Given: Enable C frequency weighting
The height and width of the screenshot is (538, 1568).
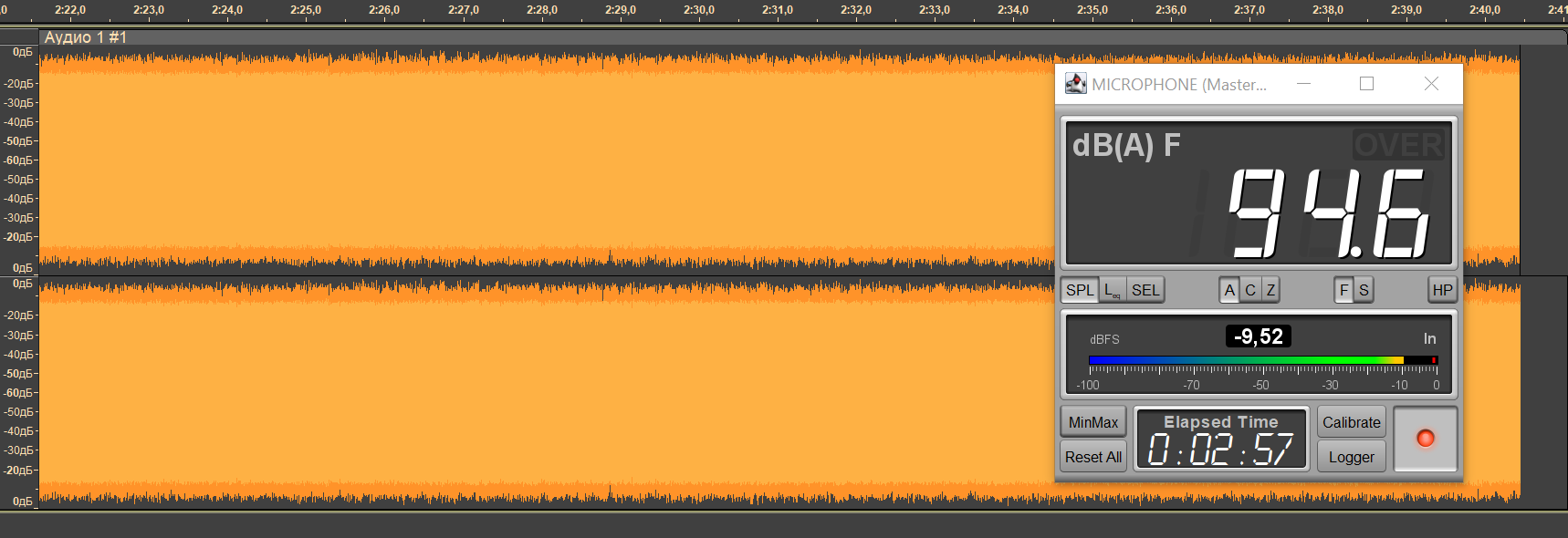Looking at the screenshot, I should (1250, 290).
